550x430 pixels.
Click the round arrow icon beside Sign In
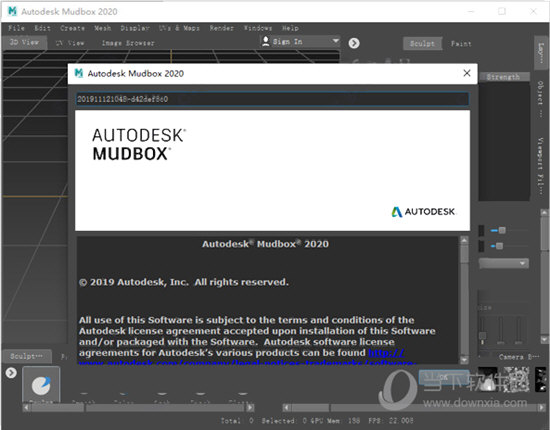tap(354, 43)
